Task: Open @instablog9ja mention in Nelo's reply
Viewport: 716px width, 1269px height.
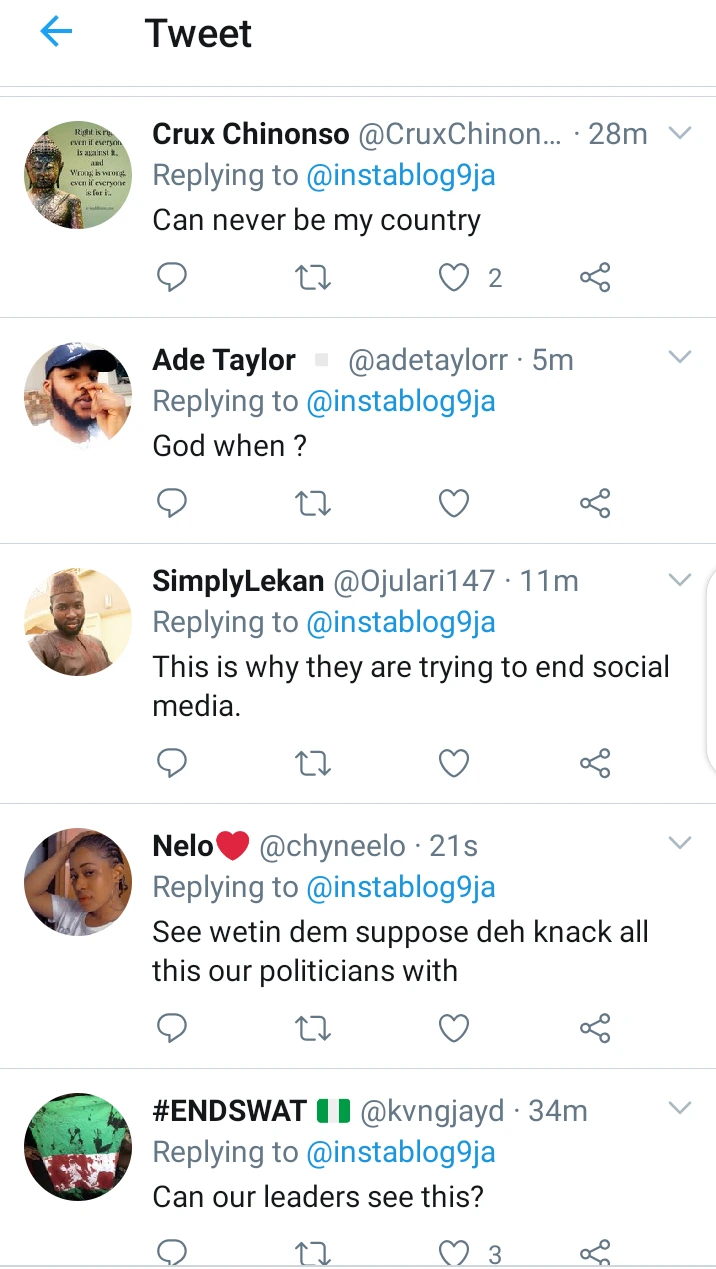Action: pos(400,888)
